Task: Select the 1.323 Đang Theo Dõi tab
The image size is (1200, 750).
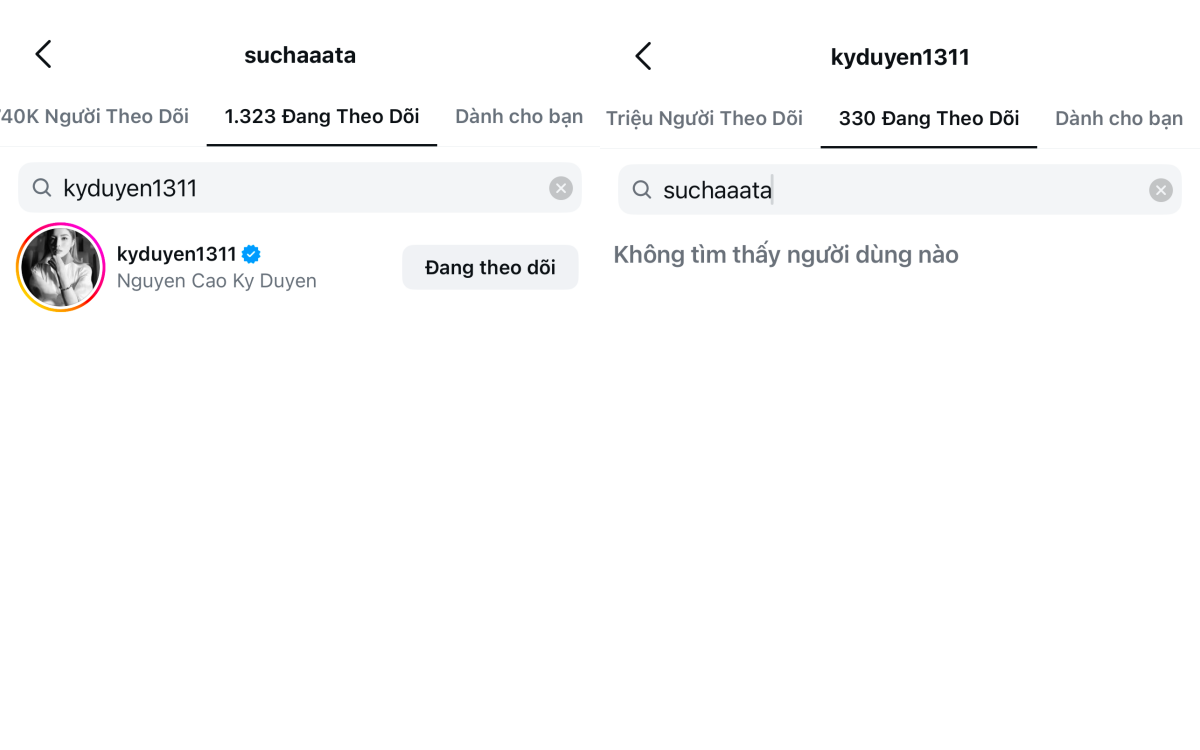Action: coord(322,116)
